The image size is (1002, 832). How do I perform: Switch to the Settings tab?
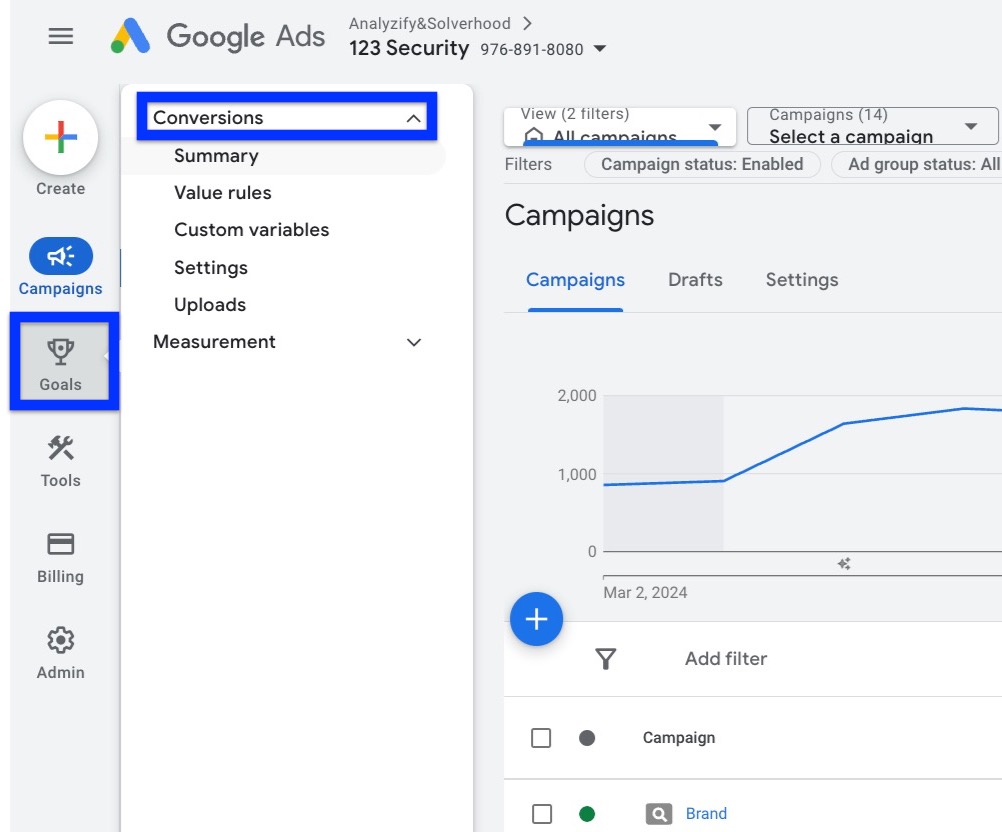click(x=802, y=280)
